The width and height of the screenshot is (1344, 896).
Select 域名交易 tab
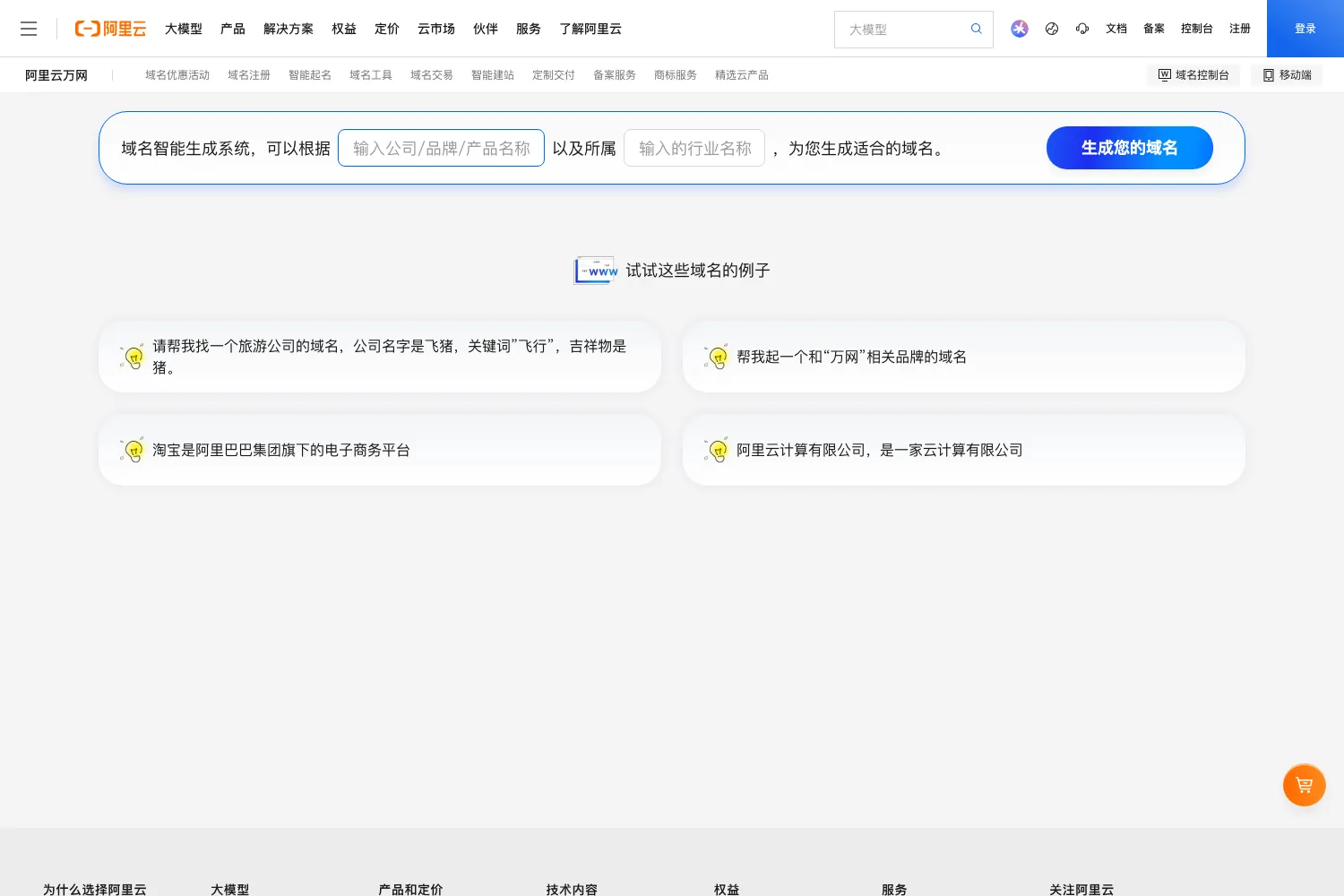tap(432, 75)
